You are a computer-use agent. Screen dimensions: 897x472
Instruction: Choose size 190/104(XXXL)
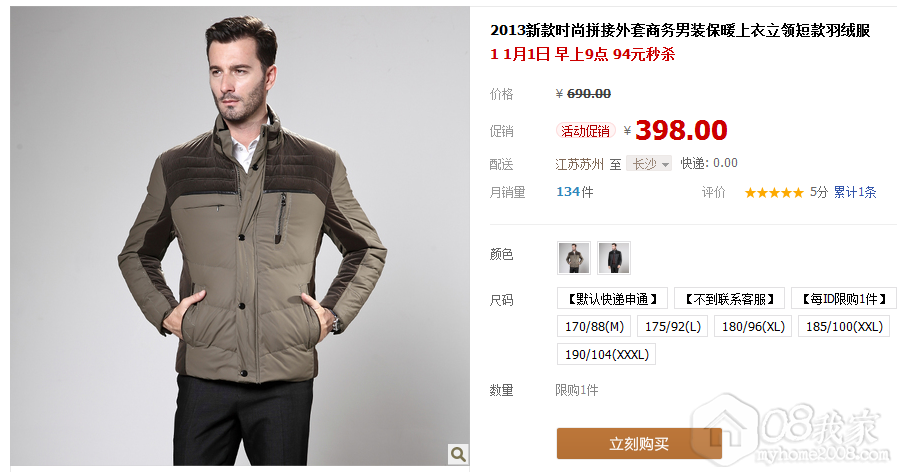click(x=606, y=354)
